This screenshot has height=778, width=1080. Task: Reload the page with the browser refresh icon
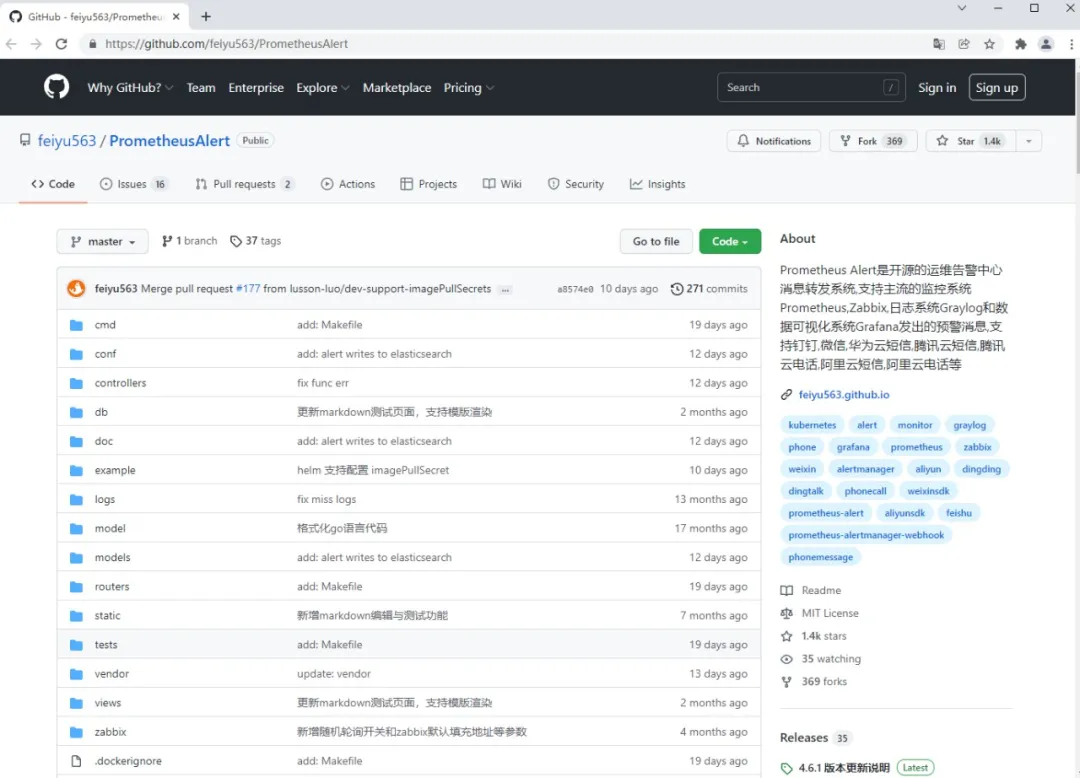[x=61, y=44]
